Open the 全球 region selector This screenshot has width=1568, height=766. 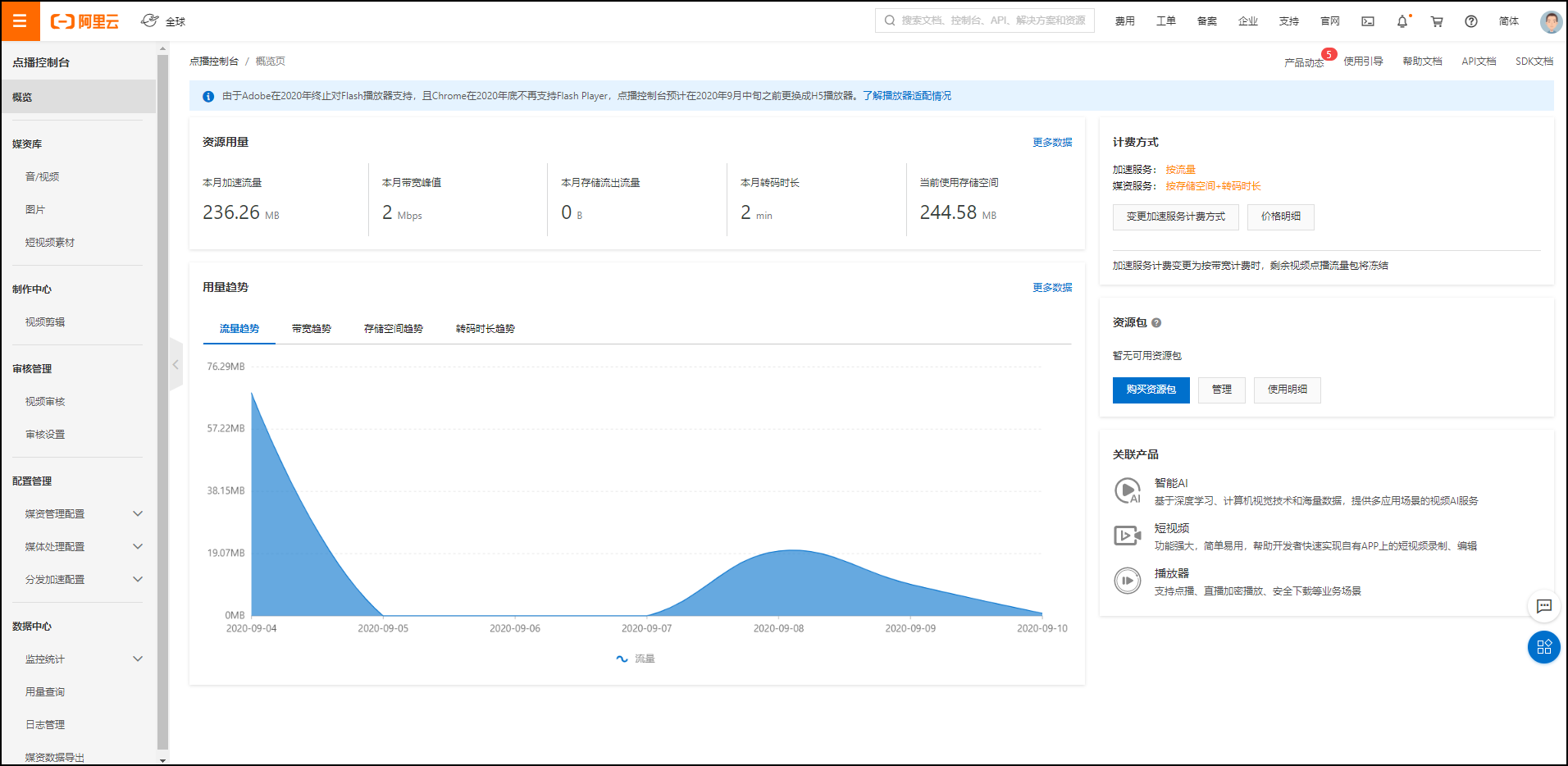(163, 21)
